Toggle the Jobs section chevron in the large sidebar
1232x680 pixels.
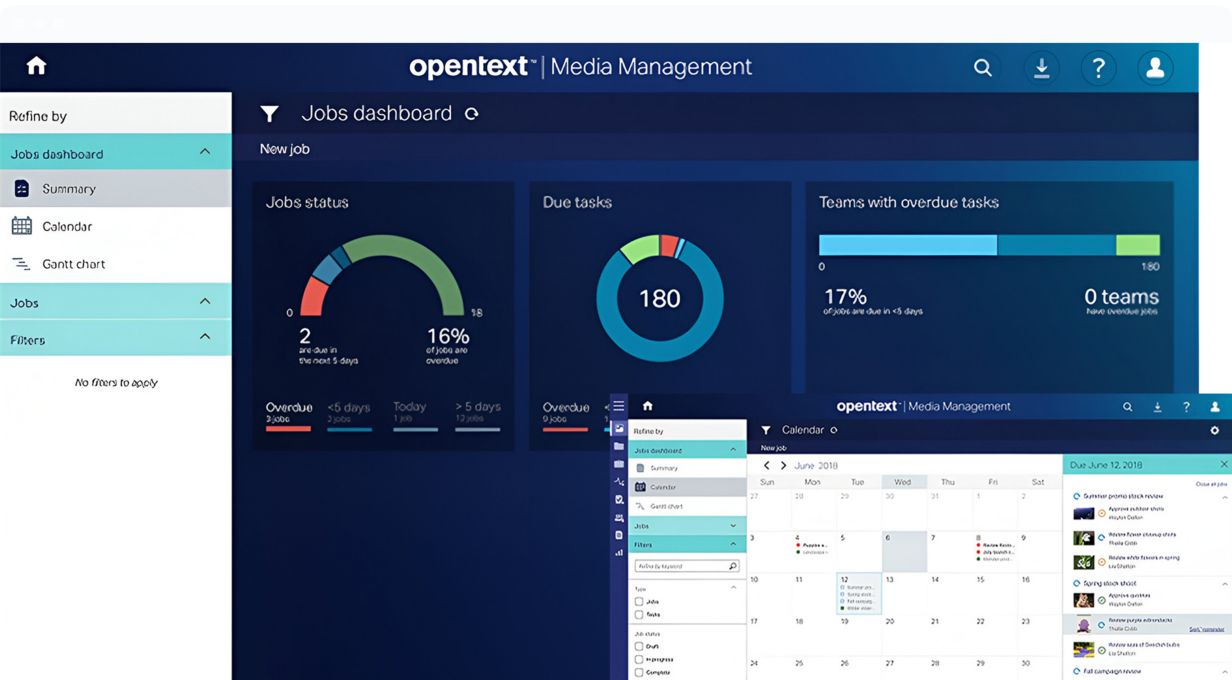pyautogui.click(x=205, y=301)
